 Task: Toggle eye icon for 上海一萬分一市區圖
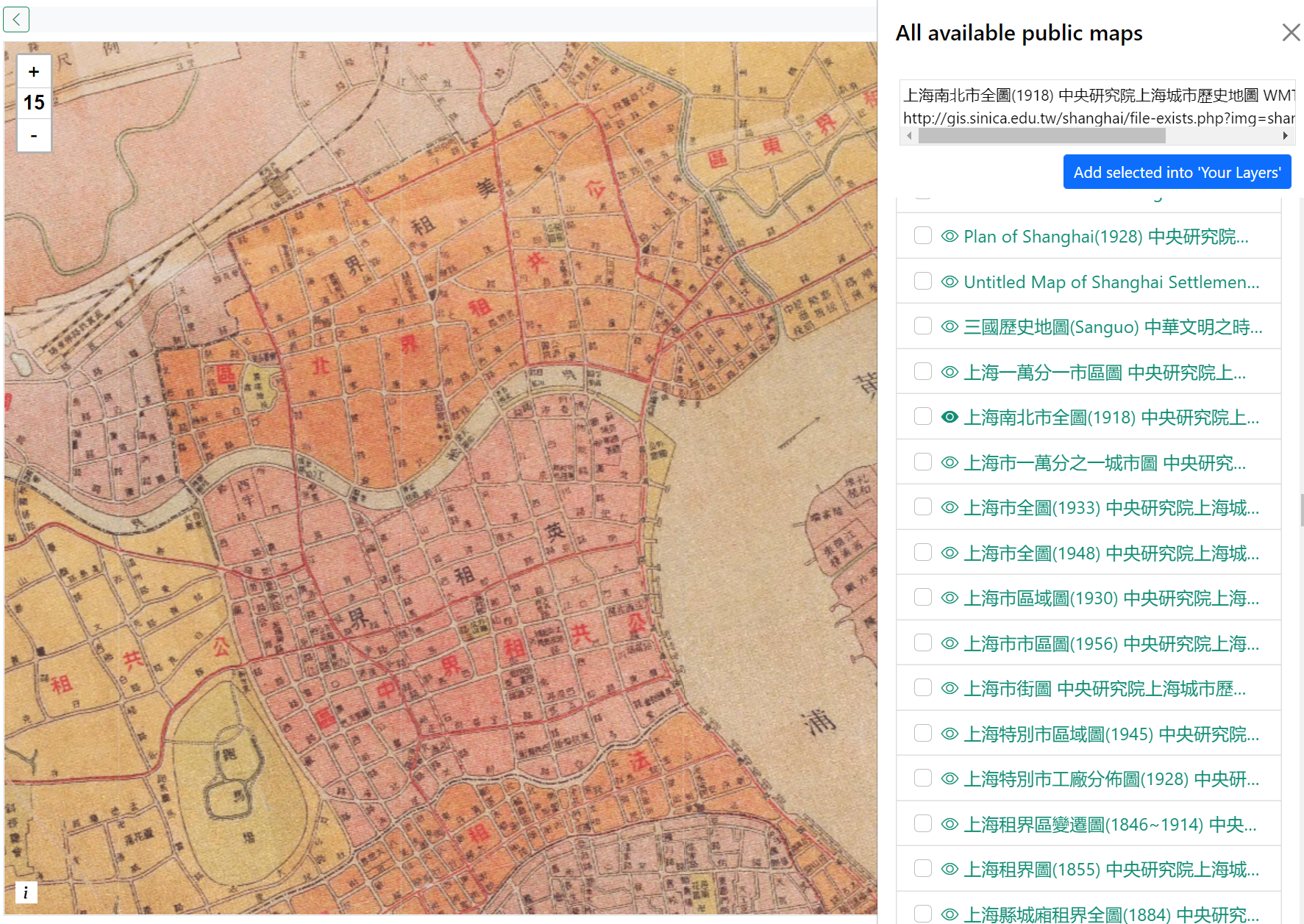(950, 372)
